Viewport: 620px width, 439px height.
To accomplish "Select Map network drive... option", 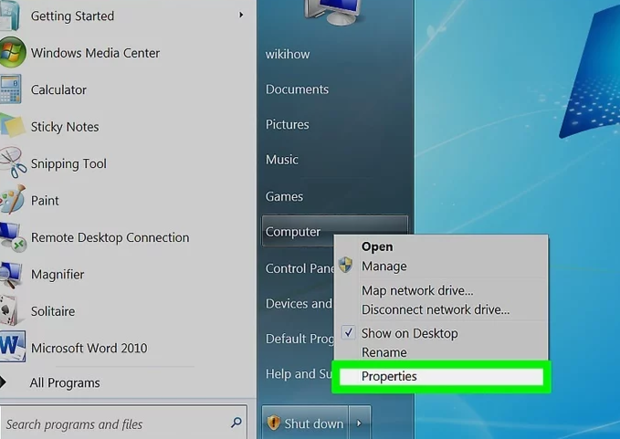I will click(418, 291).
